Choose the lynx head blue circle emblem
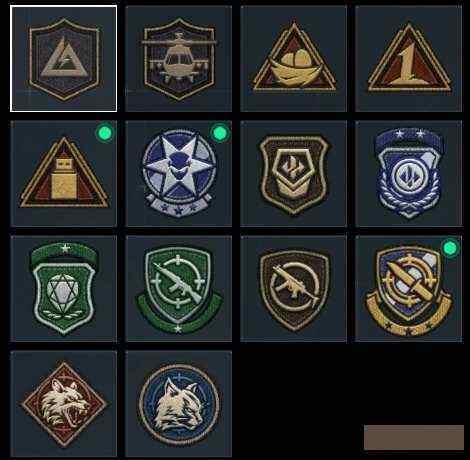 click(179, 404)
